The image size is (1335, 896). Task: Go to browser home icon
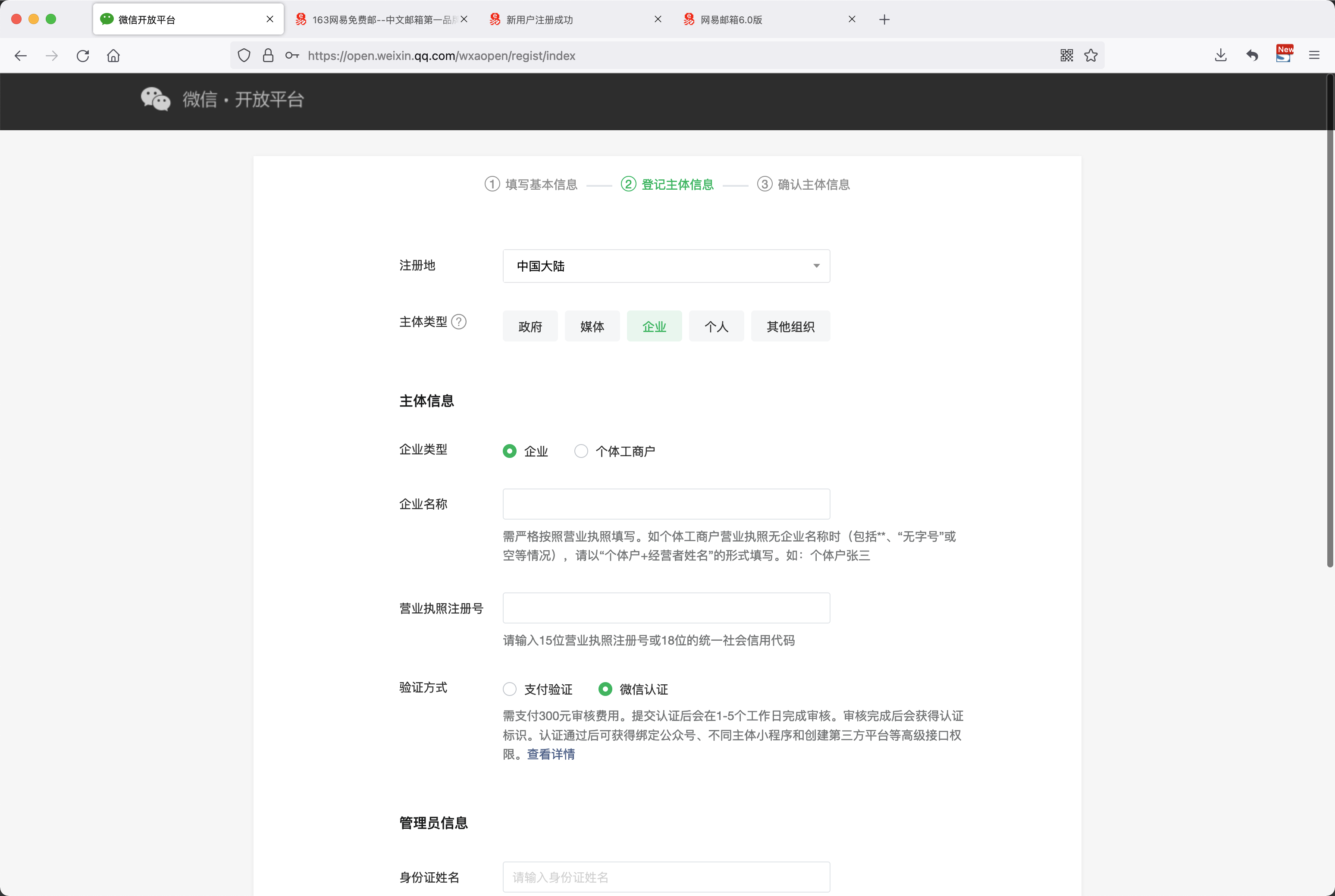pyautogui.click(x=113, y=56)
